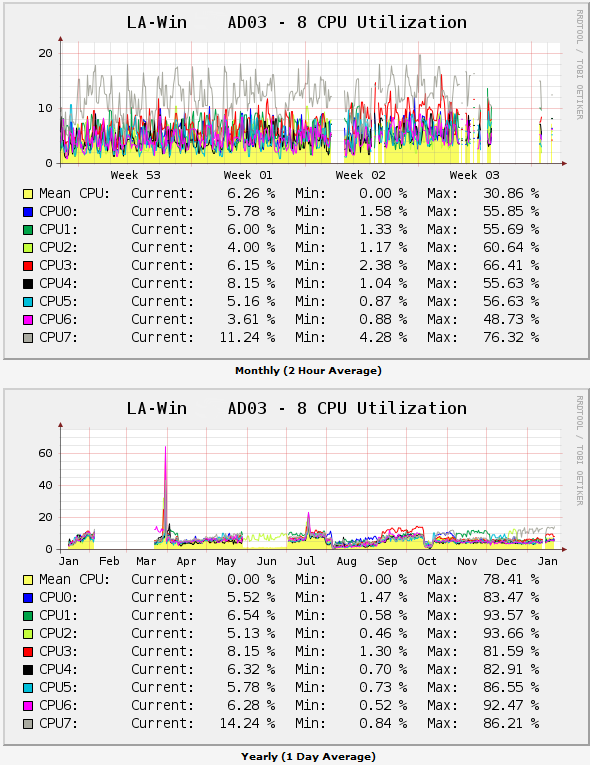Viewport: 590px width, 765px height.
Task: Click the 'Yearly (1 Day Average)' caption
Action: point(308,757)
